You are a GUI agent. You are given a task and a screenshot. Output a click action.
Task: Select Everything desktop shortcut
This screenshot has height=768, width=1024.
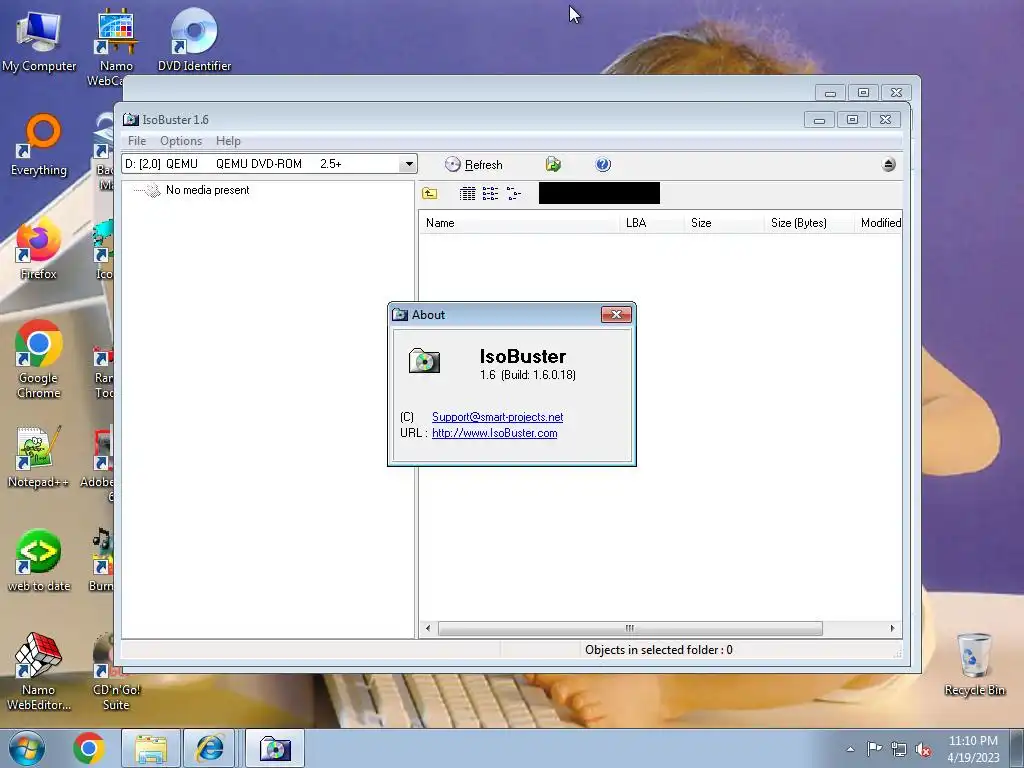pyautogui.click(x=39, y=145)
